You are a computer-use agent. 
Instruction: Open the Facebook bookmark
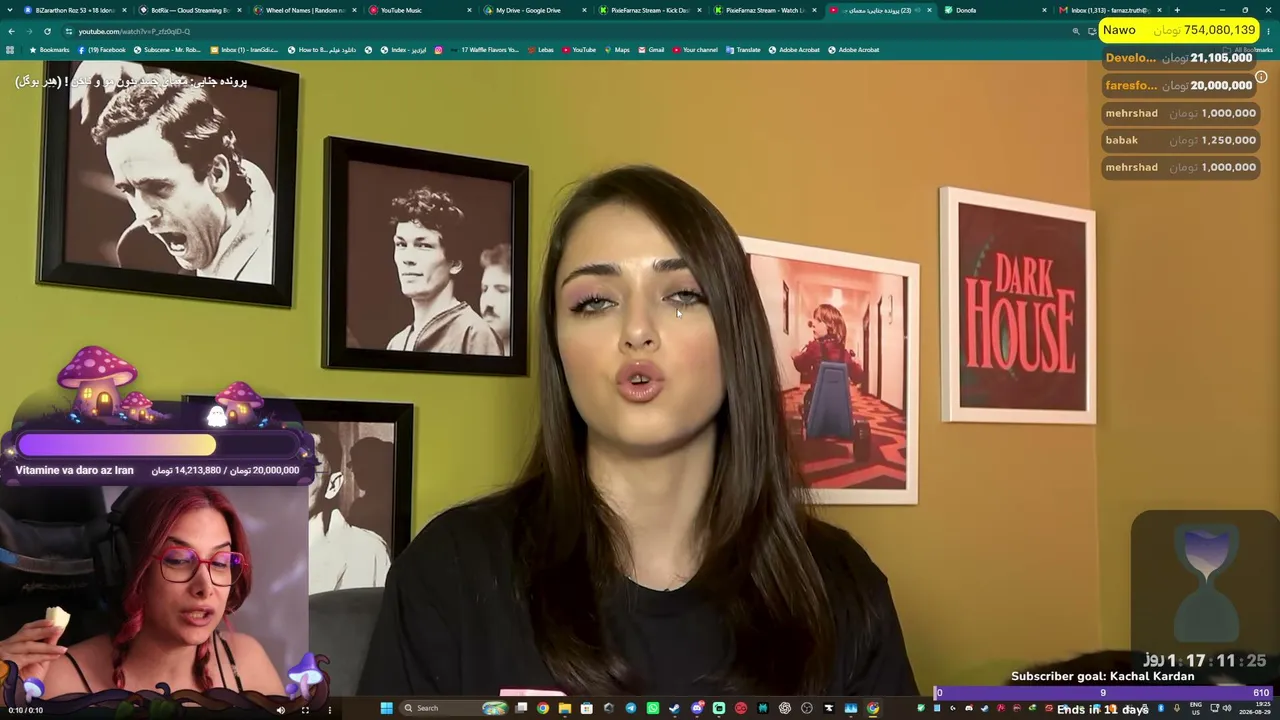(102, 50)
